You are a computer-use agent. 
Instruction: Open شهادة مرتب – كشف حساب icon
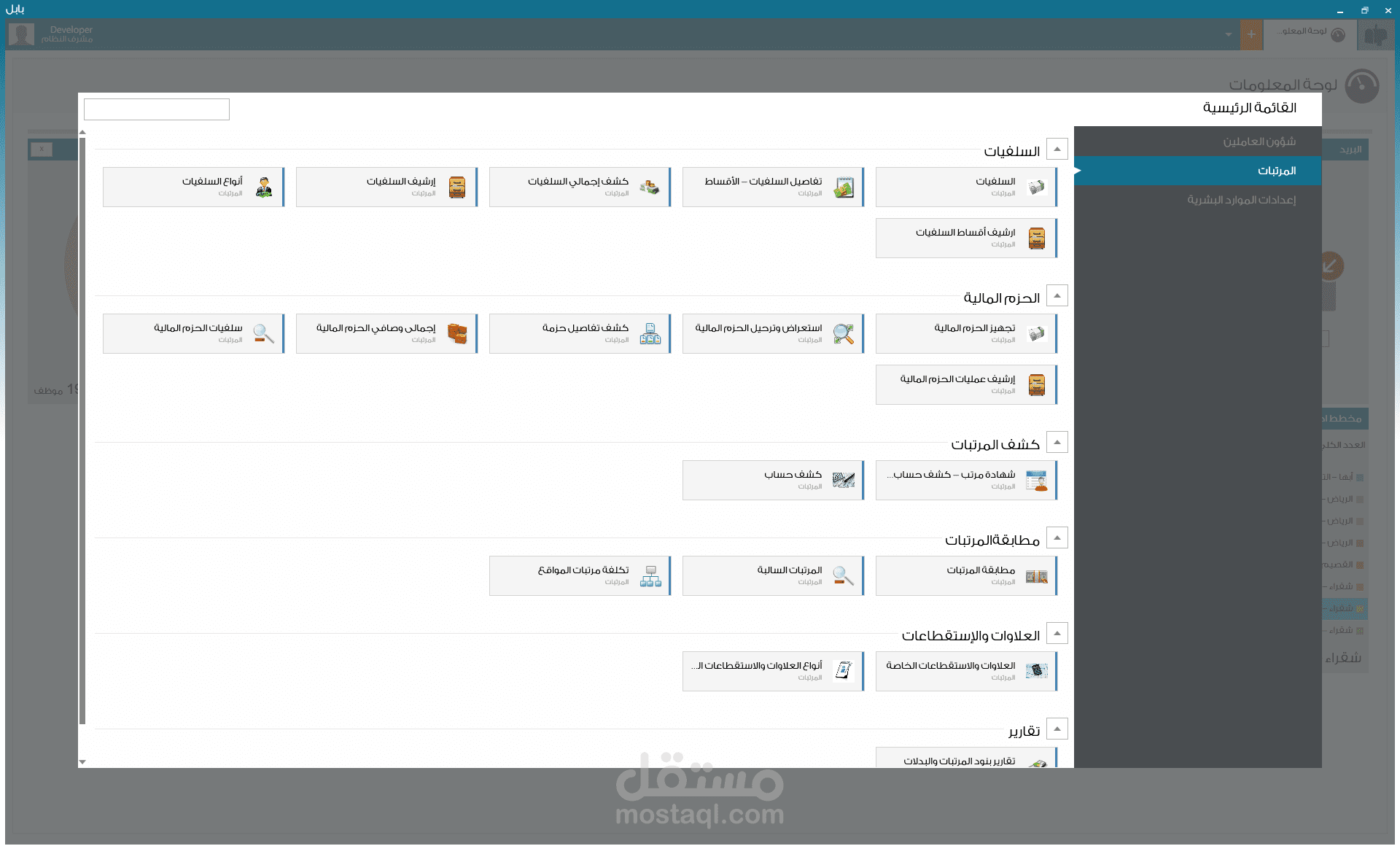(1036, 481)
